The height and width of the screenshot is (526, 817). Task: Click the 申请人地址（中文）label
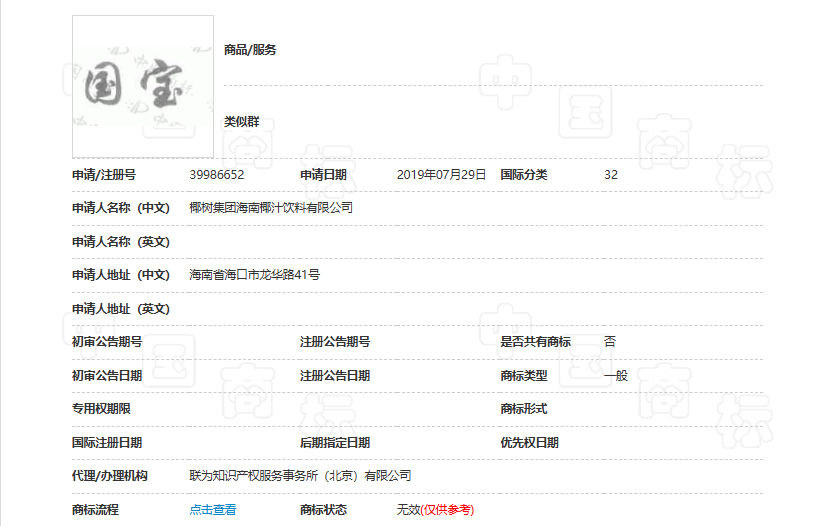click(121, 274)
